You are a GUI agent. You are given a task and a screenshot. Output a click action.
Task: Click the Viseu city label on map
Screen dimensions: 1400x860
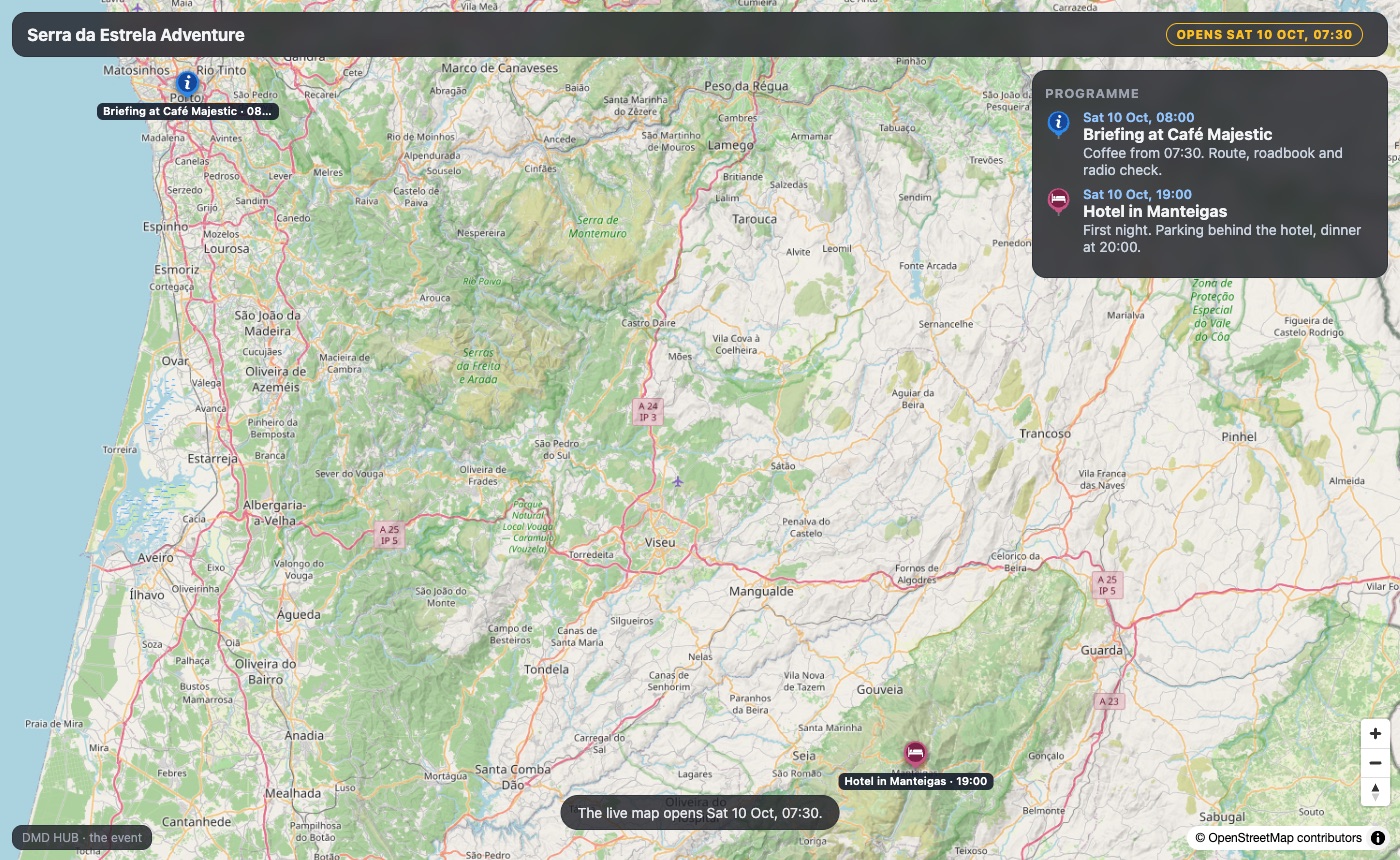tap(660, 542)
